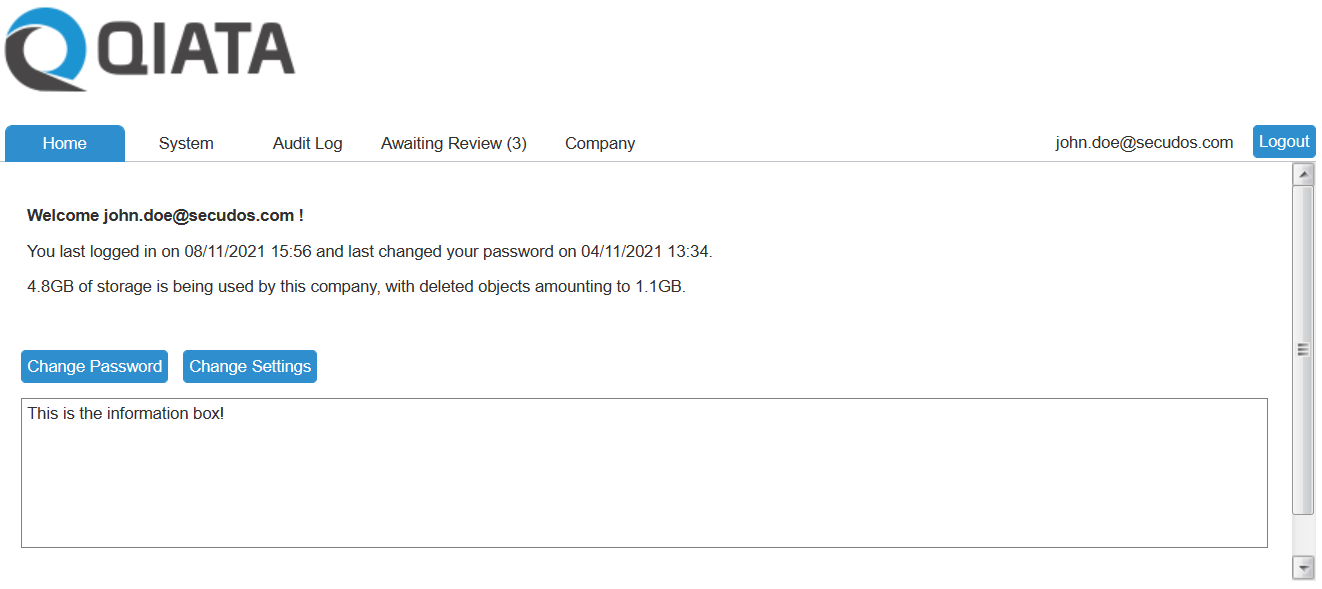The height and width of the screenshot is (589, 1322).
Task: Open Change Settings
Action: [250, 366]
